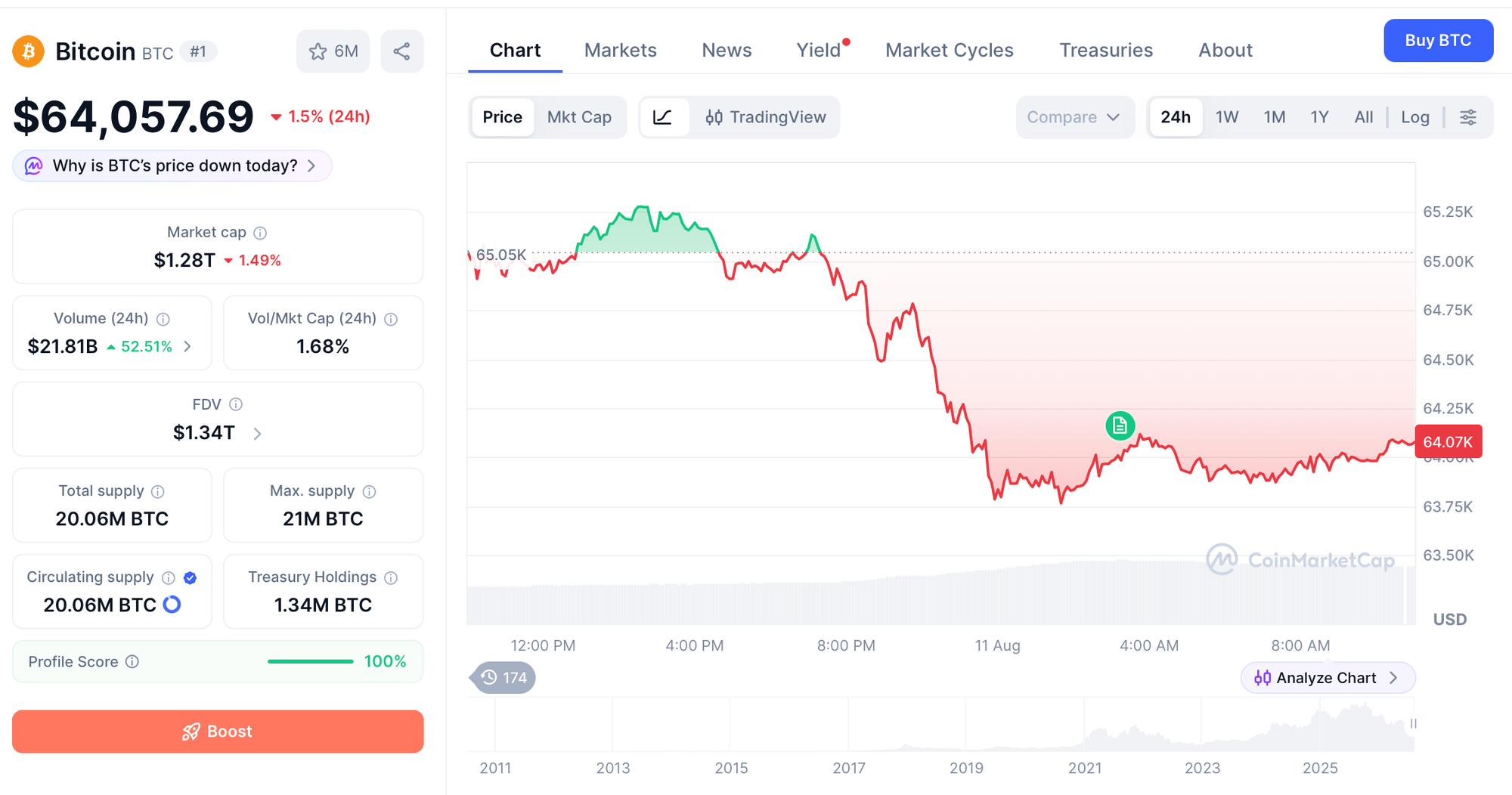Click the verified badge beside Circulating supply
This screenshot has width=1512, height=795.
tap(191, 578)
